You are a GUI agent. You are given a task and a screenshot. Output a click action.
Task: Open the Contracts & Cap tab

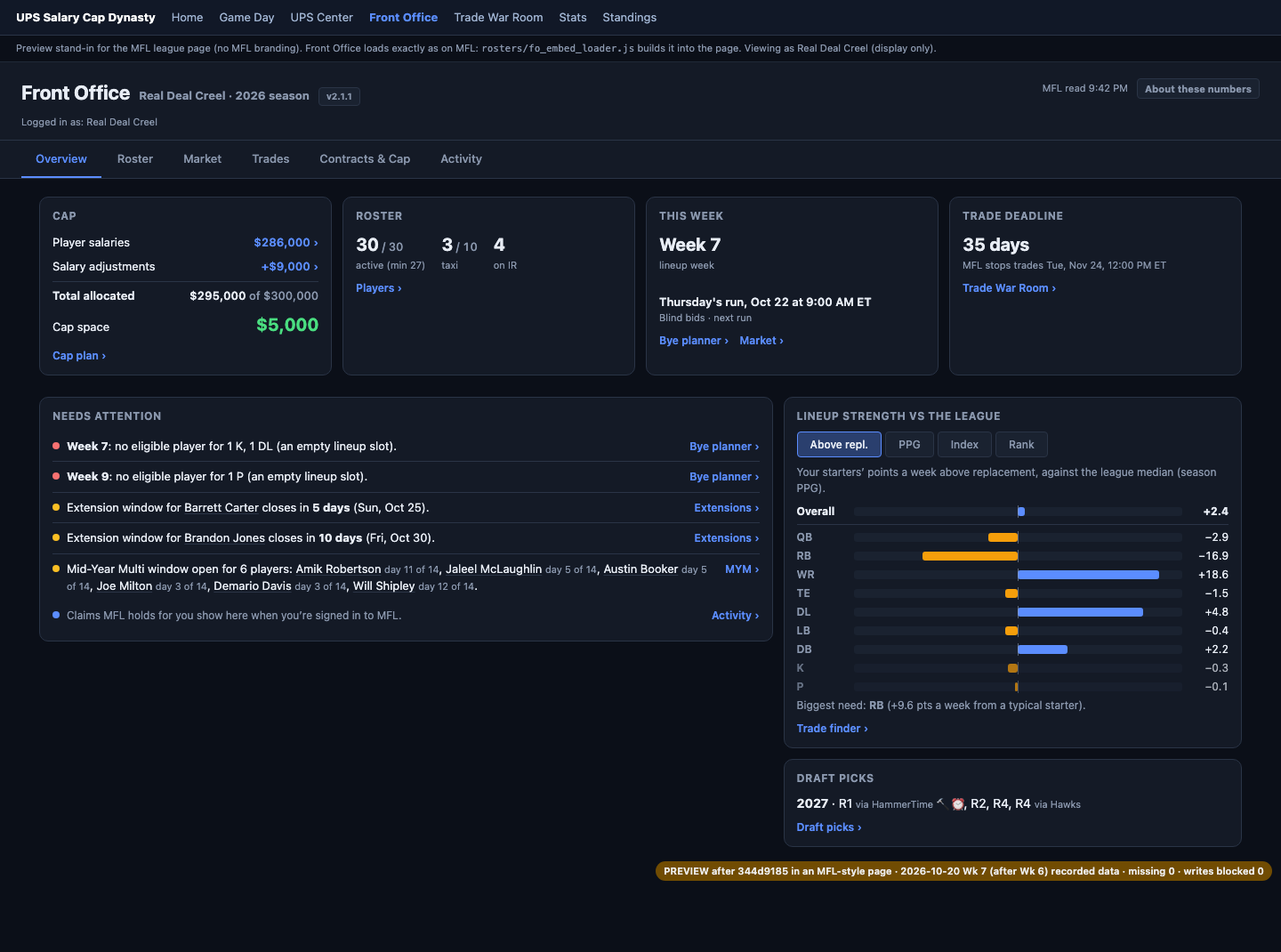pyautogui.click(x=365, y=159)
